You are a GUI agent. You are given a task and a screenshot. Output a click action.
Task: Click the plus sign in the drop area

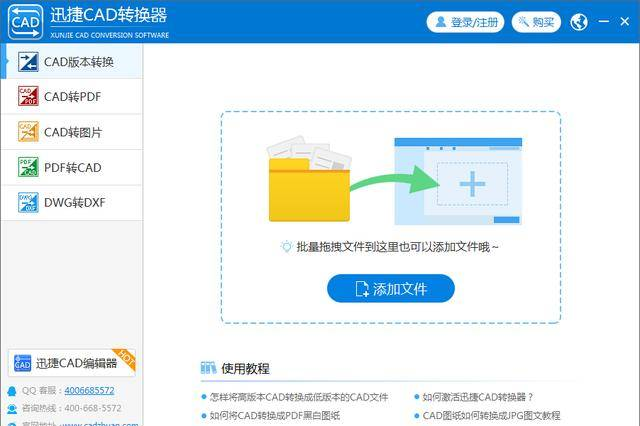[x=472, y=184]
